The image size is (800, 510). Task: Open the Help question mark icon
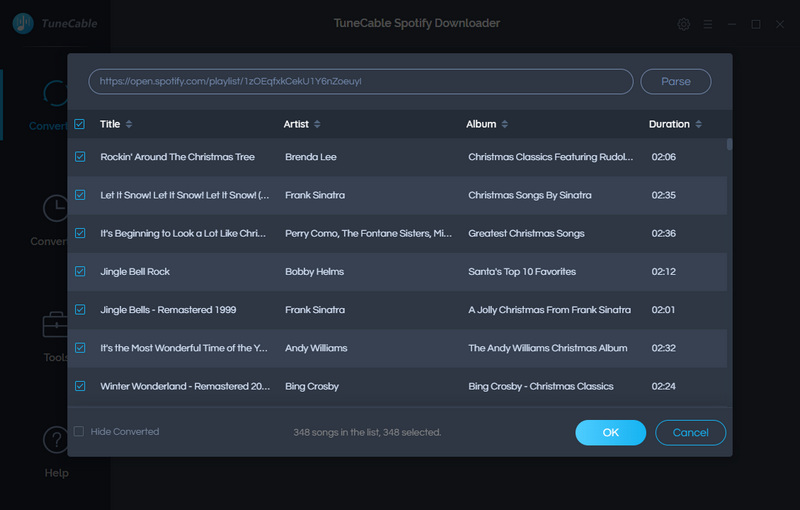(56, 439)
